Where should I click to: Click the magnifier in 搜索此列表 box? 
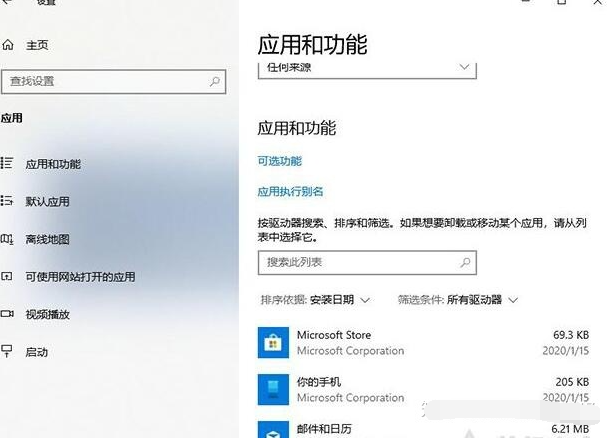[x=465, y=263]
